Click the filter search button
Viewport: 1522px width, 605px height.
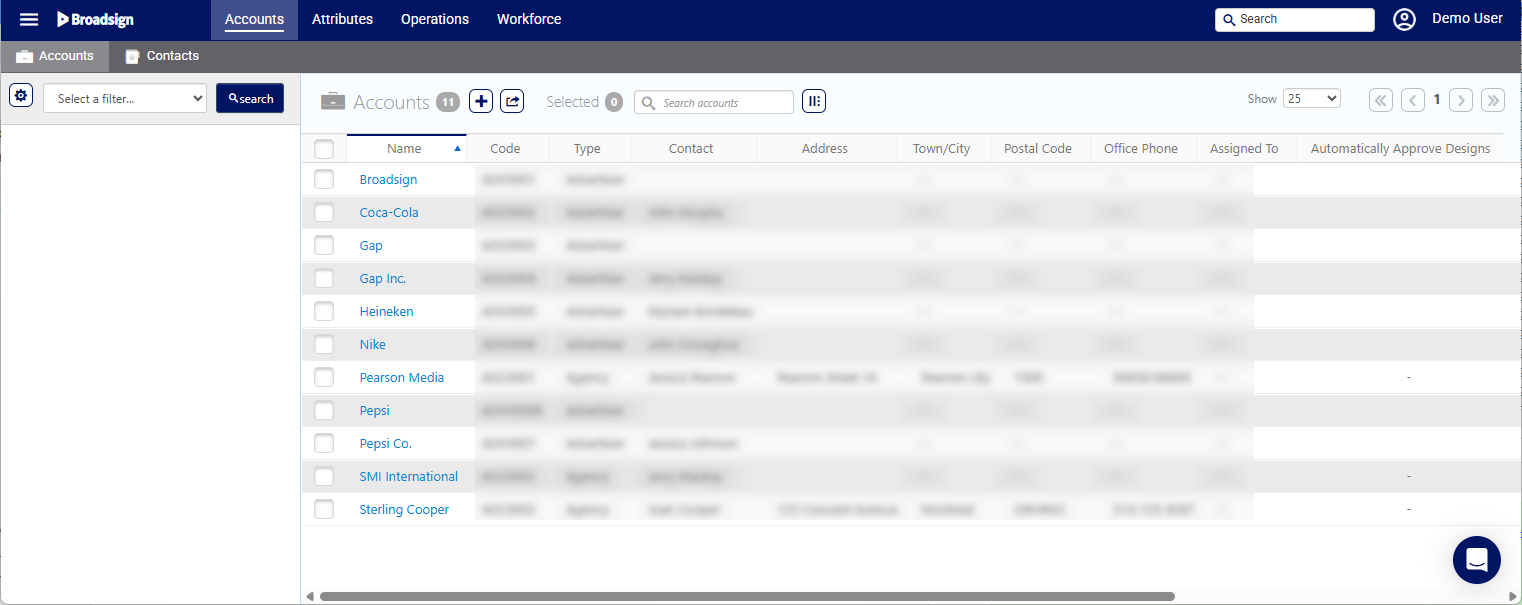pos(251,98)
